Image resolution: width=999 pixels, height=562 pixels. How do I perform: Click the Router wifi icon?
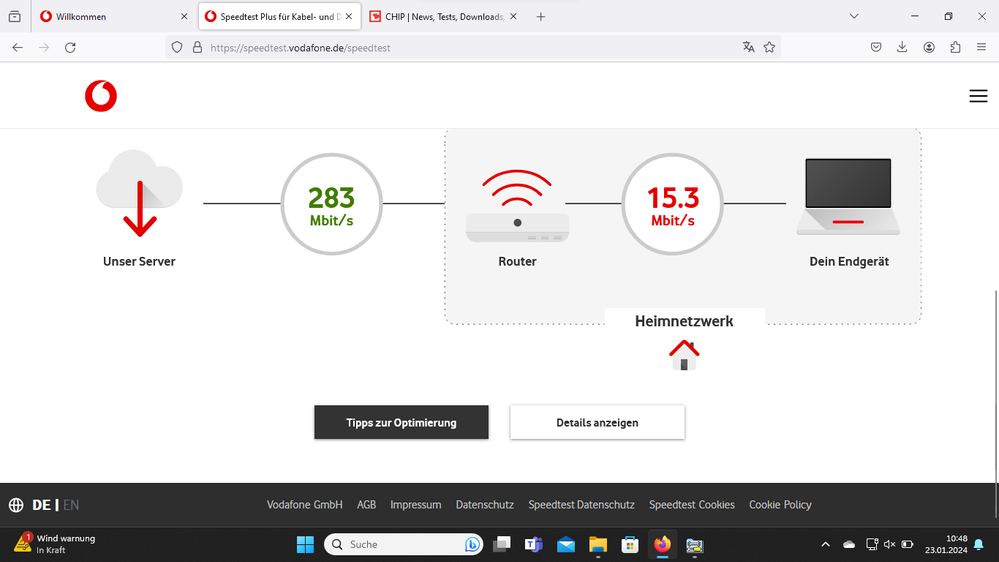click(x=517, y=206)
